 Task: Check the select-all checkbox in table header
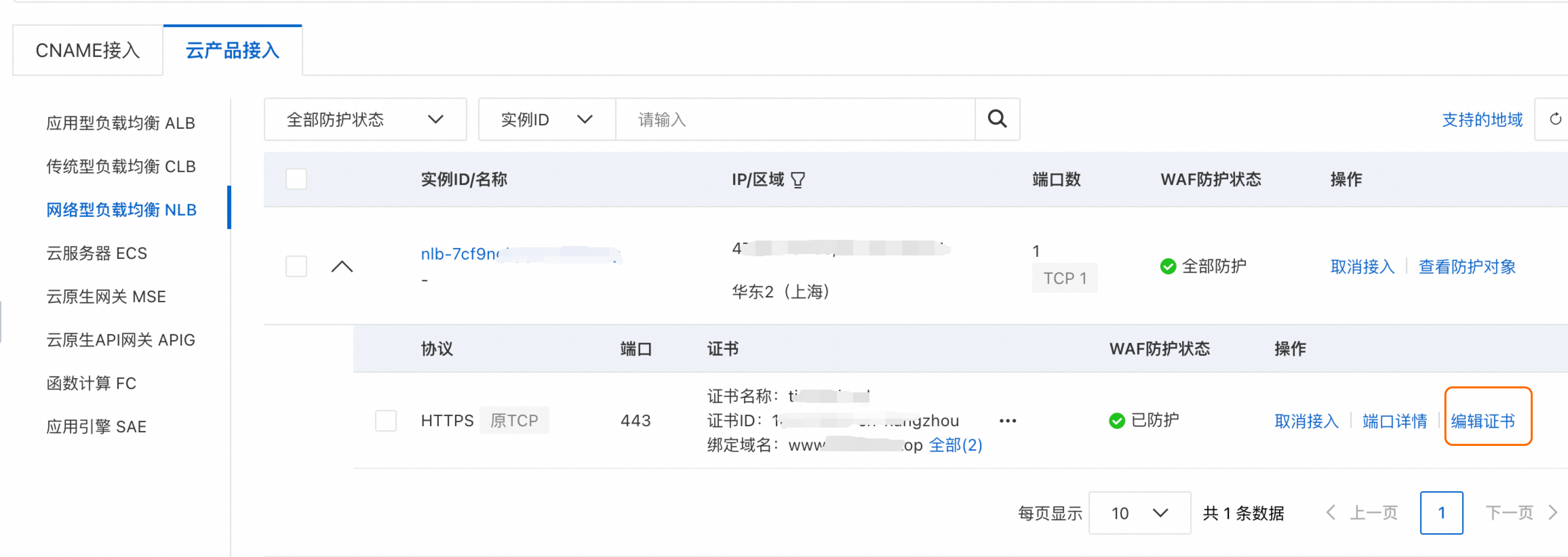[x=296, y=179]
